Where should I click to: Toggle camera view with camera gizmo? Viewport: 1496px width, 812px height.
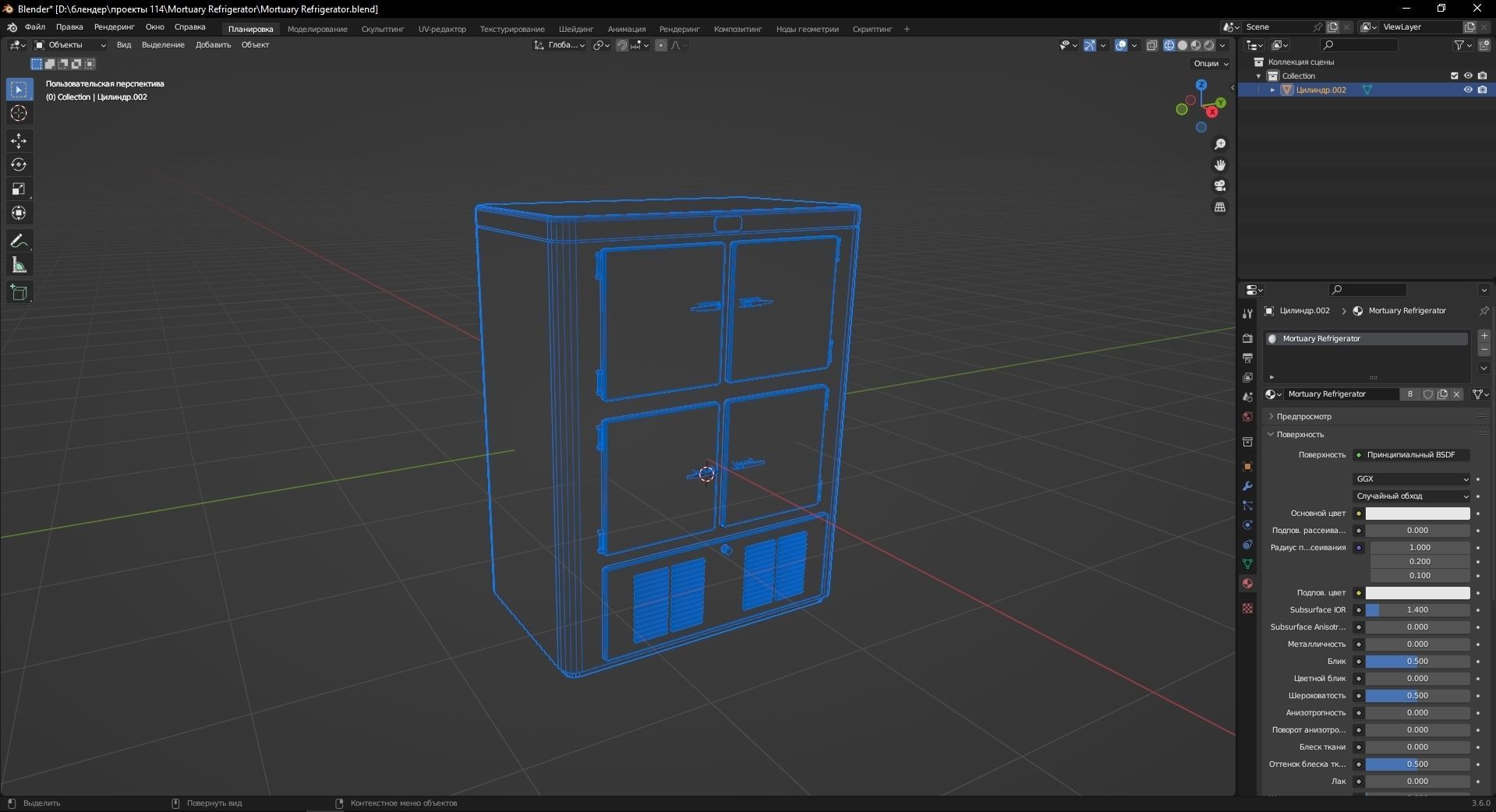(1220, 186)
